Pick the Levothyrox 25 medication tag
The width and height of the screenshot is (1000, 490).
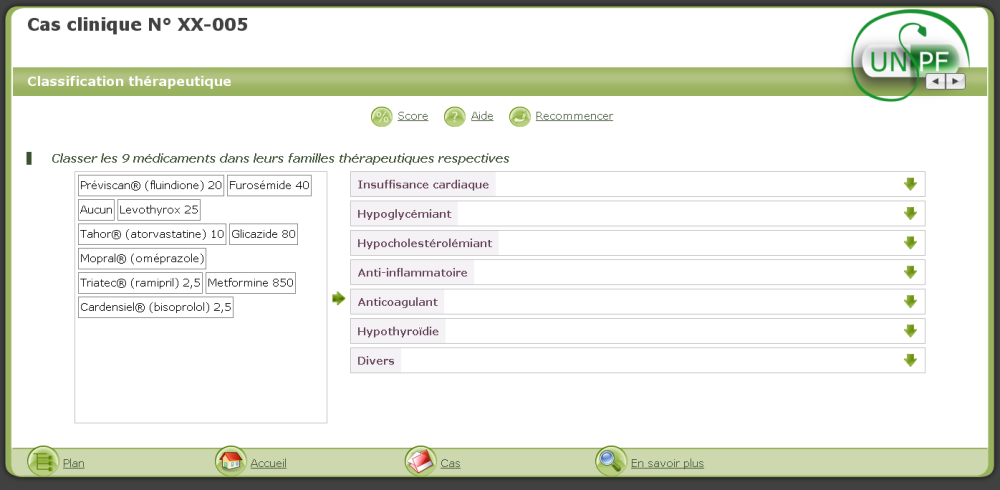click(159, 210)
